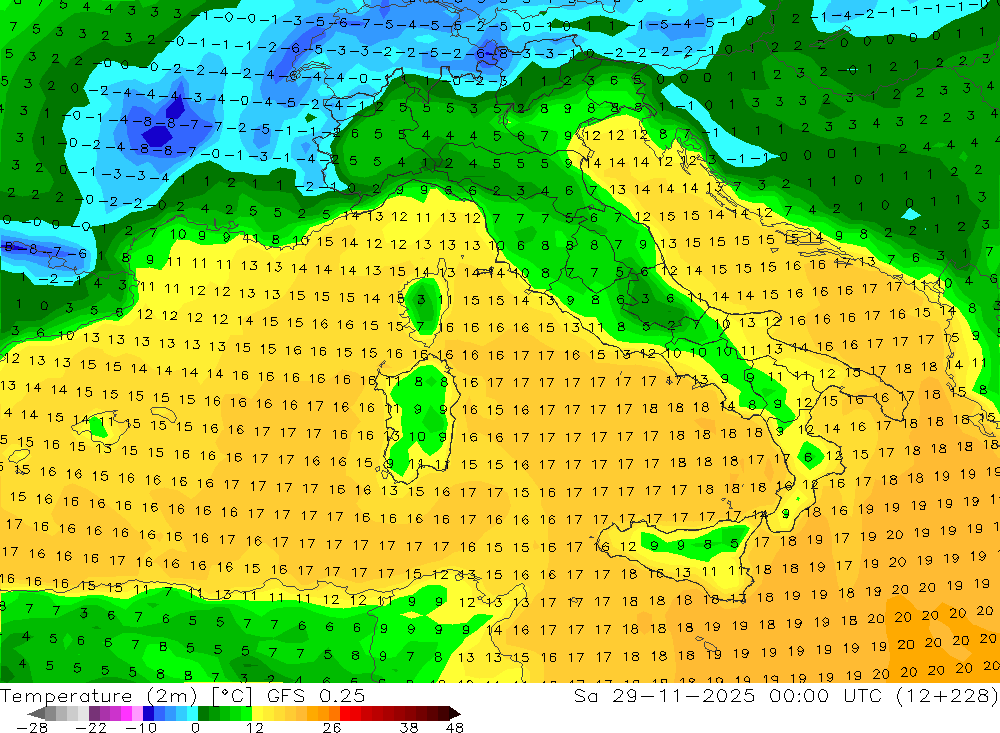Select the yellow swatch in temperature legend
This screenshot has height=733, width=1000.
tap(258, 713)
